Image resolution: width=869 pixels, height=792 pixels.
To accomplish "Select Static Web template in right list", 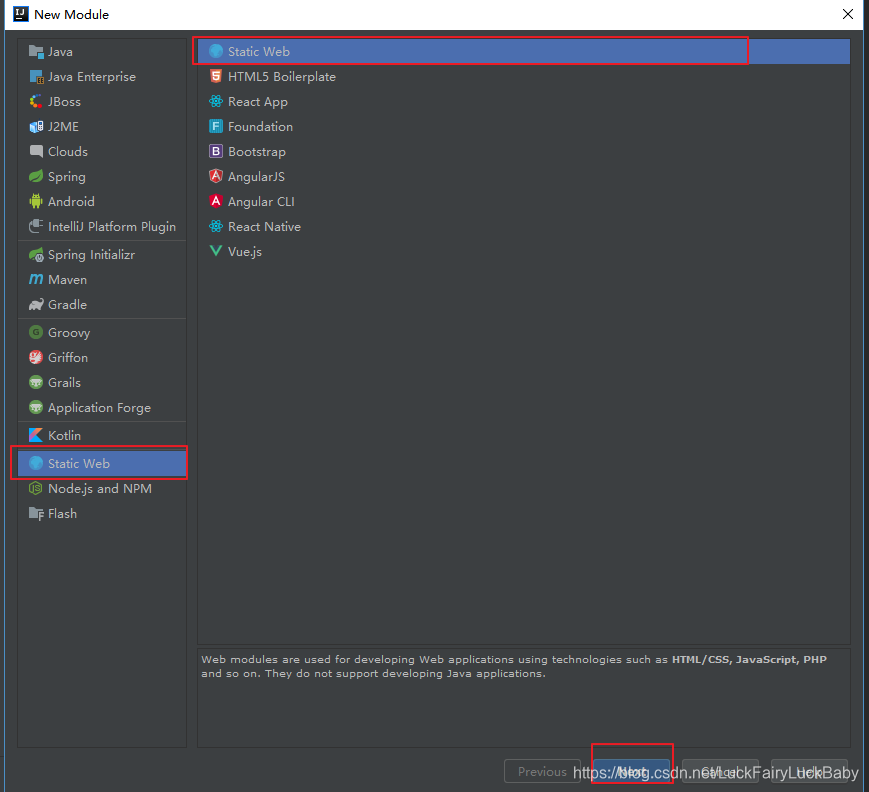I will click(x=524, y=52).
